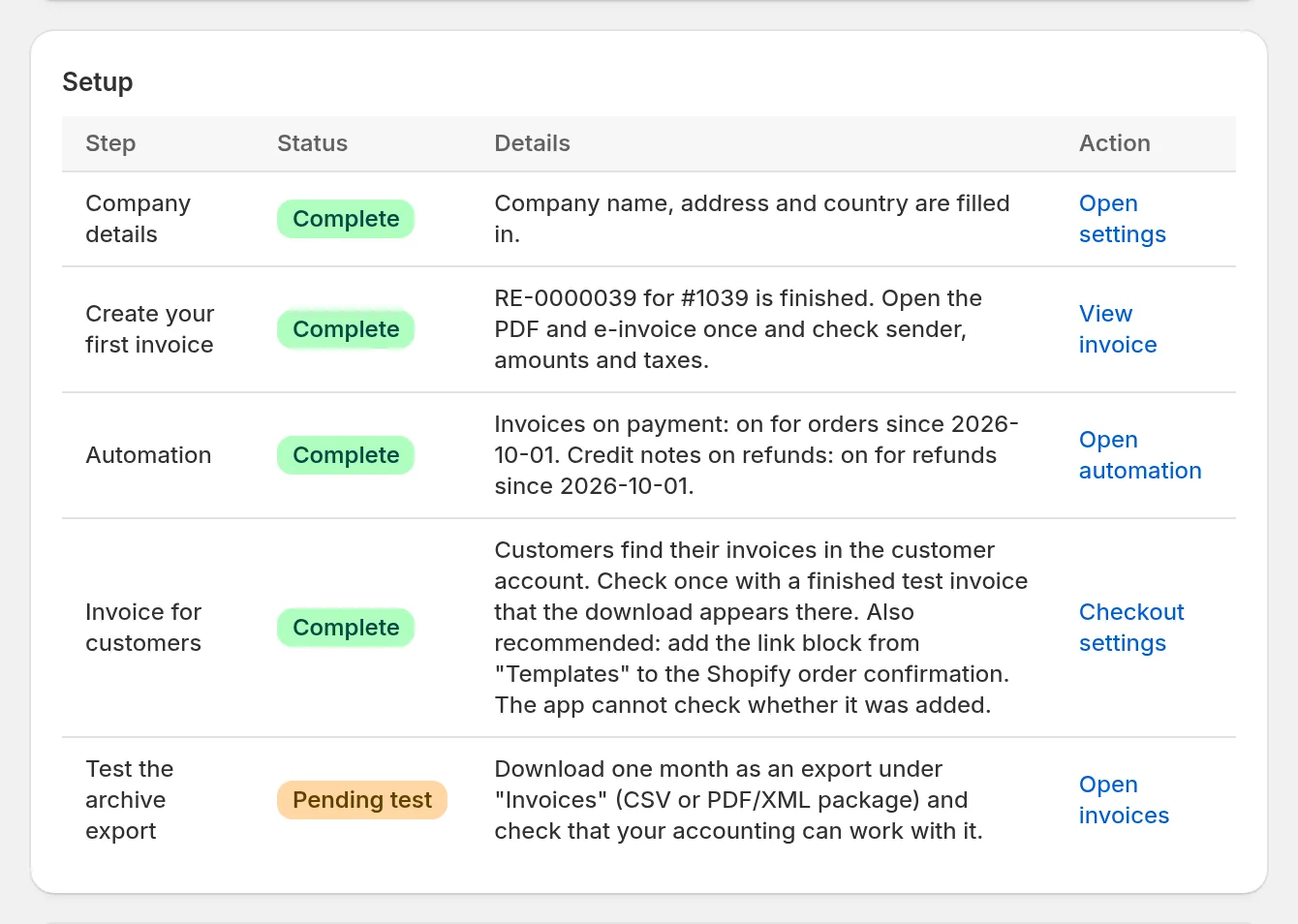Click details text starting 'Customers find their invoices'
Image resolution: width=1298 pixels, height=924 pixels.
pos(761,628)
